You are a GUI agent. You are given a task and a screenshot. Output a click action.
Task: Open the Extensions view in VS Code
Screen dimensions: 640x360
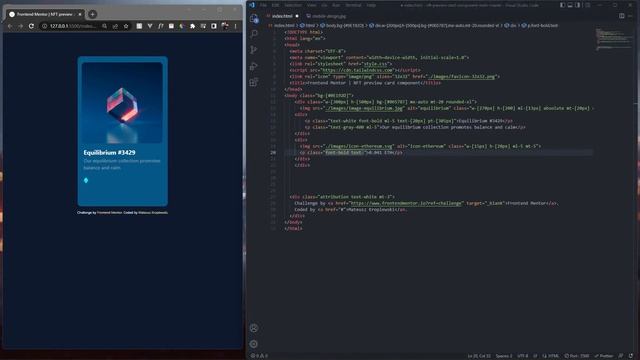pyautogui.click(x=254, y=82)
